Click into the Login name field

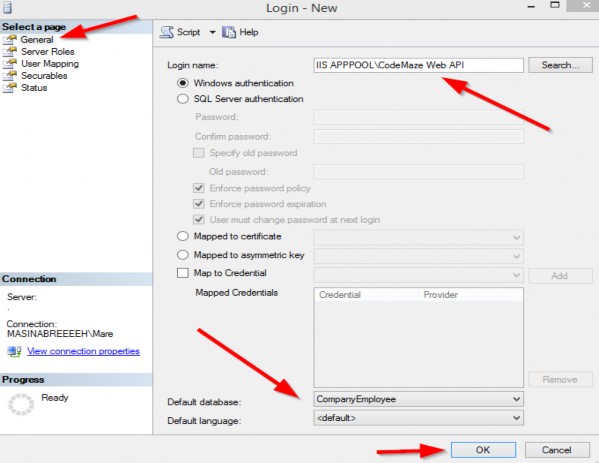[418, 65]
